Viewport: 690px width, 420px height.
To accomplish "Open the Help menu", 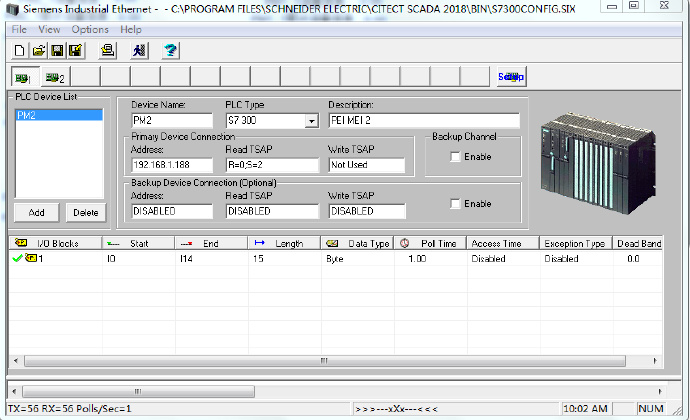I will (131, 29).
